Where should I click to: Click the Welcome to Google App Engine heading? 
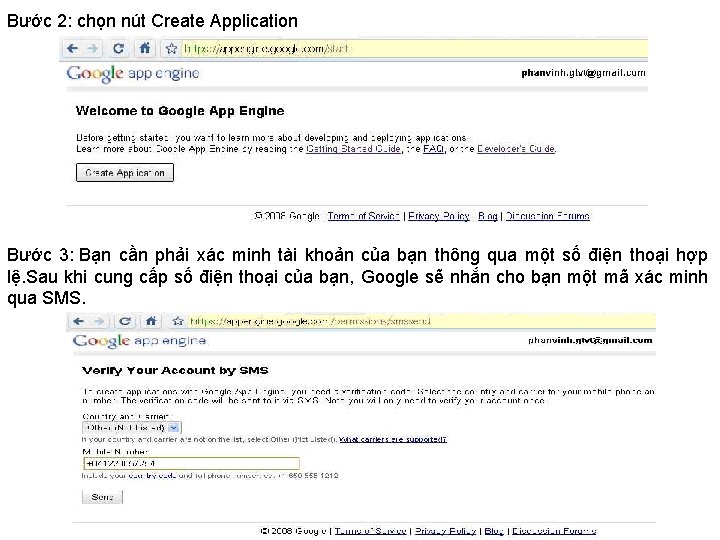point(180,111)
